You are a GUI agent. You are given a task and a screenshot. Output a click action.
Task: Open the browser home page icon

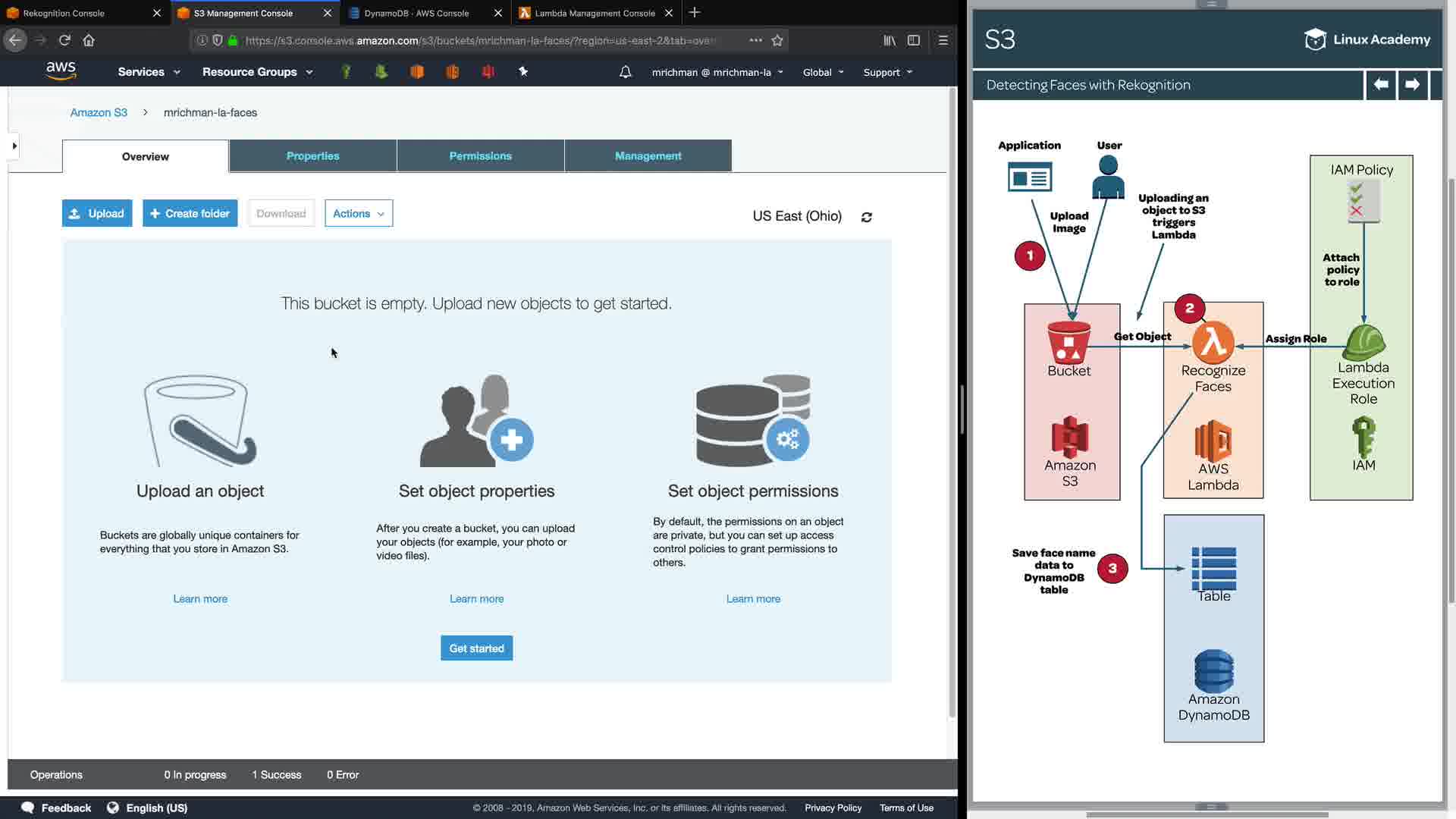tap(89, 40)
